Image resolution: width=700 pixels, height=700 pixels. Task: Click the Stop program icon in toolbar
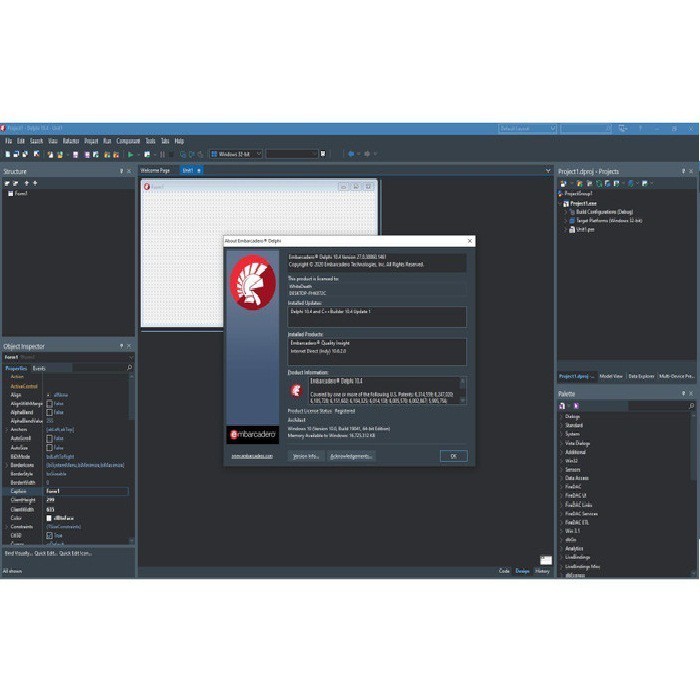point(171,154)
